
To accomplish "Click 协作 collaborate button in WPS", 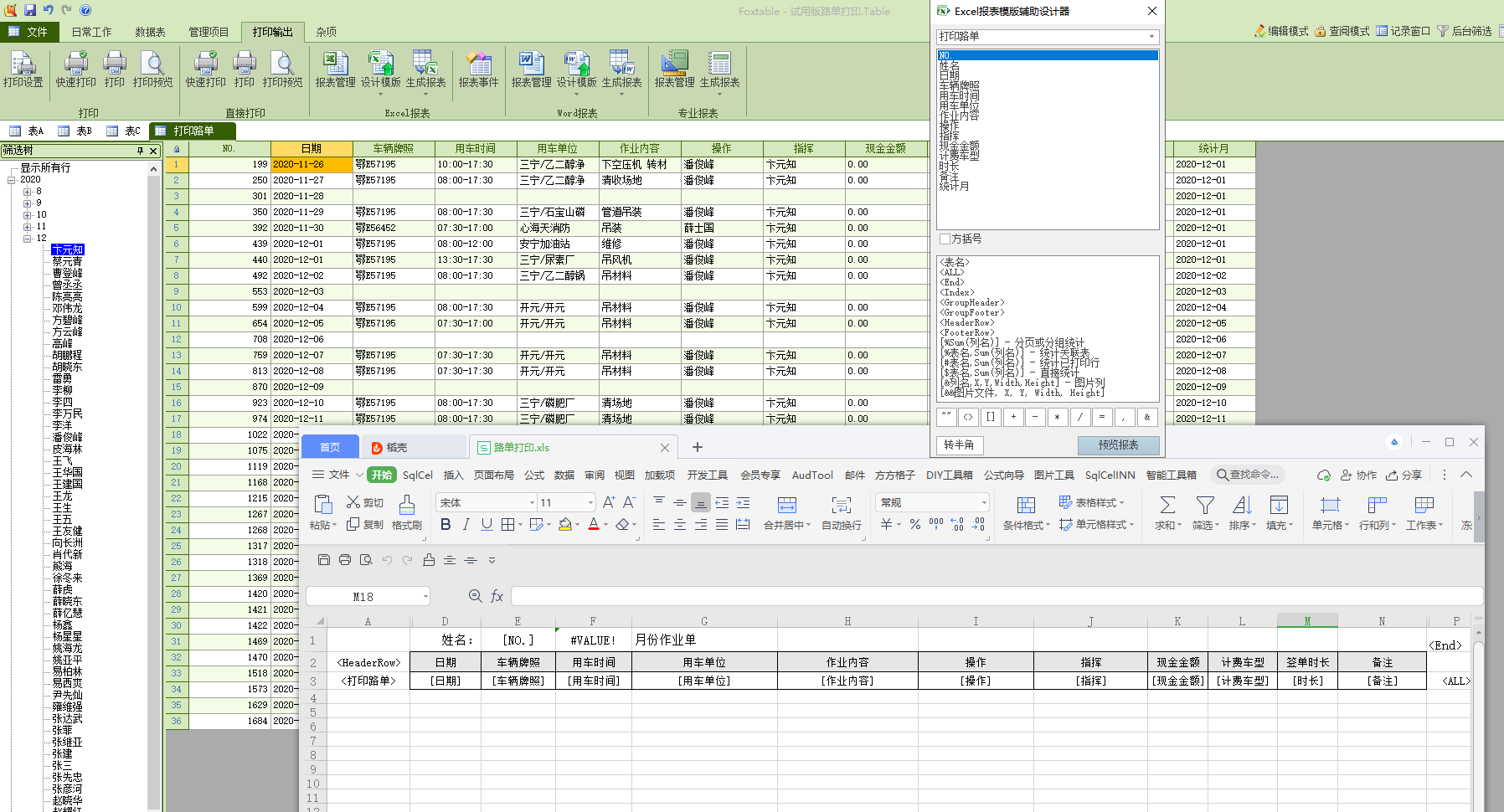I will 1358,475.
